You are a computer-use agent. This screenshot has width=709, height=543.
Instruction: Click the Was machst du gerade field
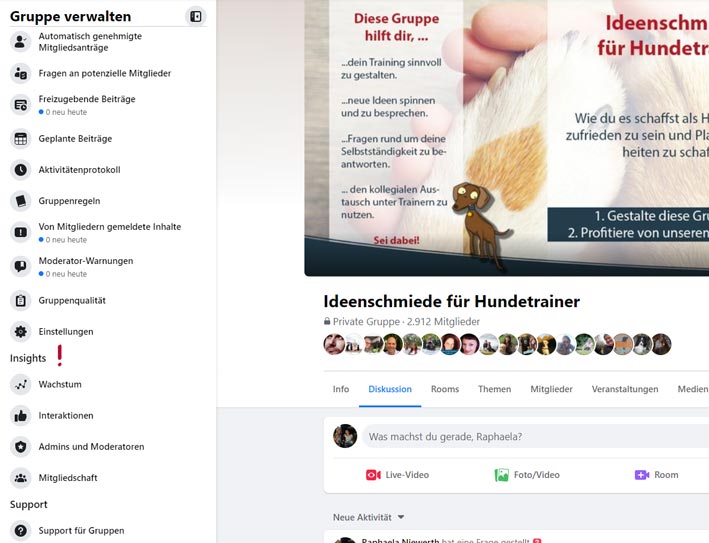click(536, 437)
